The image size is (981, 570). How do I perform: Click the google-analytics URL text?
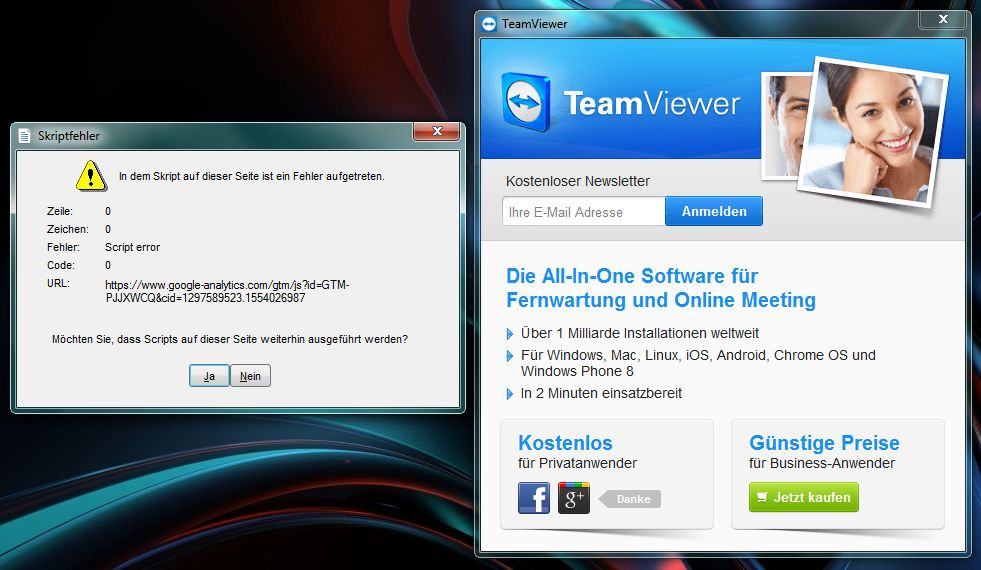(227, 292)
